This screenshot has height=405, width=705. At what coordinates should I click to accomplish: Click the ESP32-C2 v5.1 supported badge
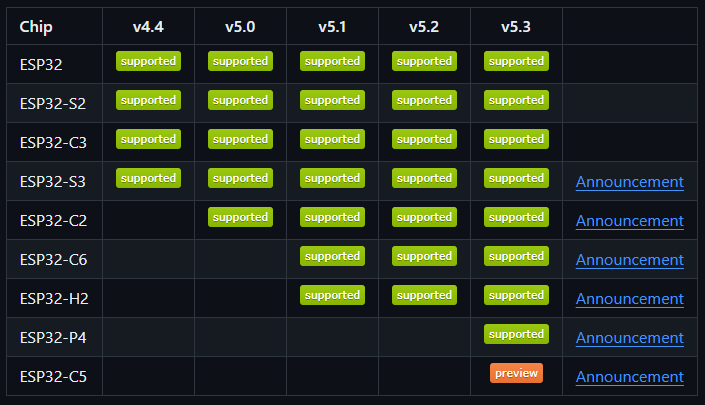332,217
